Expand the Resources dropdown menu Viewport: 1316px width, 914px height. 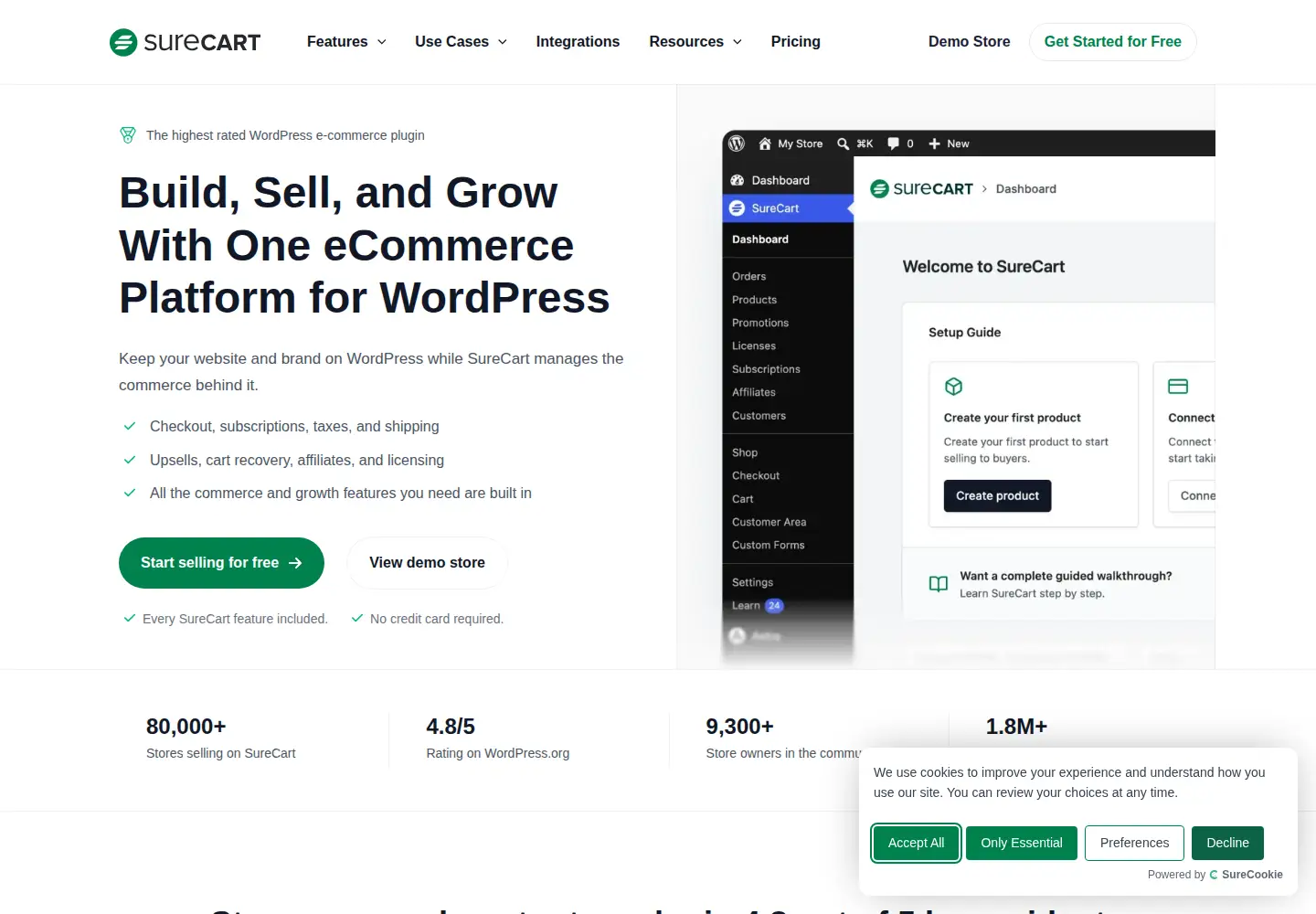(x=695, y=42)
